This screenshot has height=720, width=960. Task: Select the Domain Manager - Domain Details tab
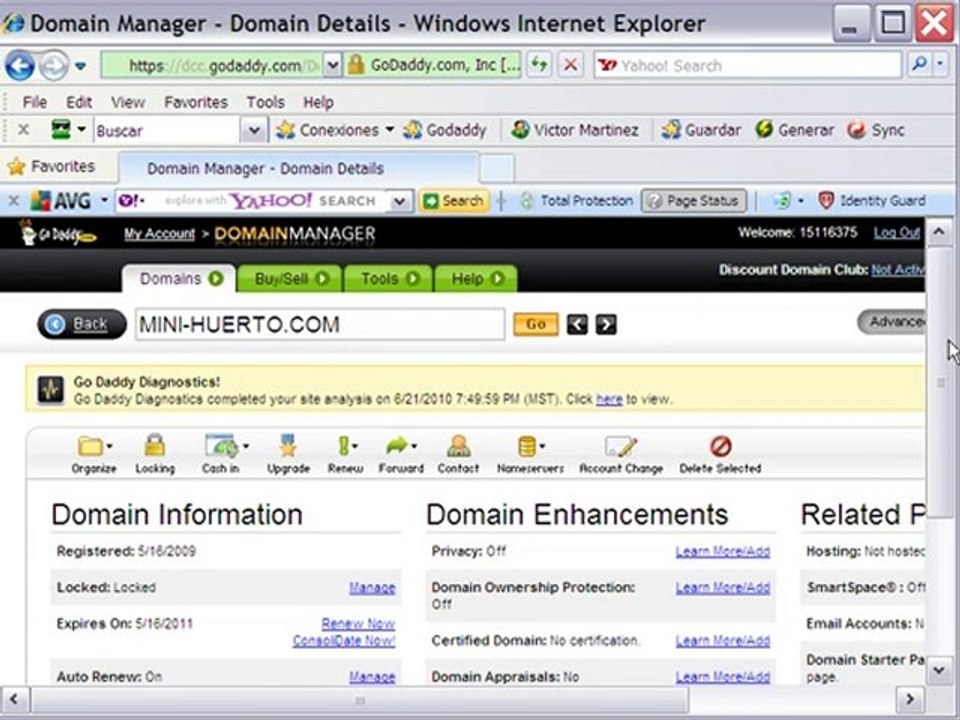[x=298, y=168]
